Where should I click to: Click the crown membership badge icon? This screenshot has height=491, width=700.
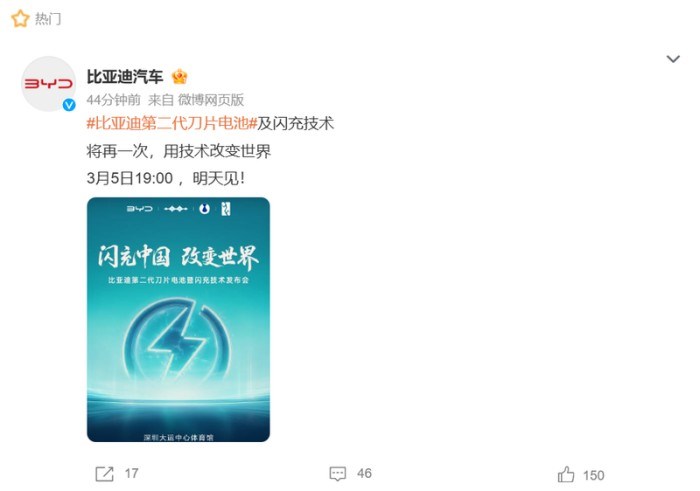click(x=179, y=77)
